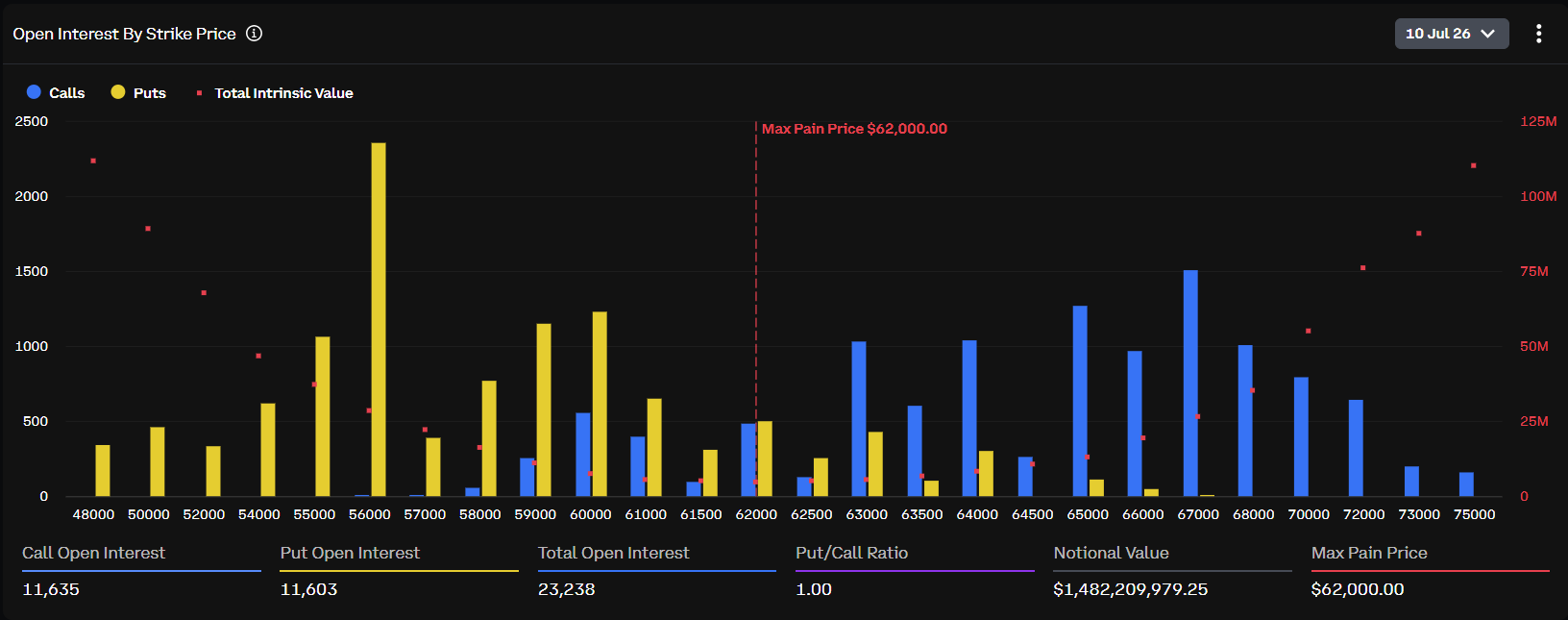Click the Notional Value figure
The height and width of the screenshot is (620, 1568).
1130,589
